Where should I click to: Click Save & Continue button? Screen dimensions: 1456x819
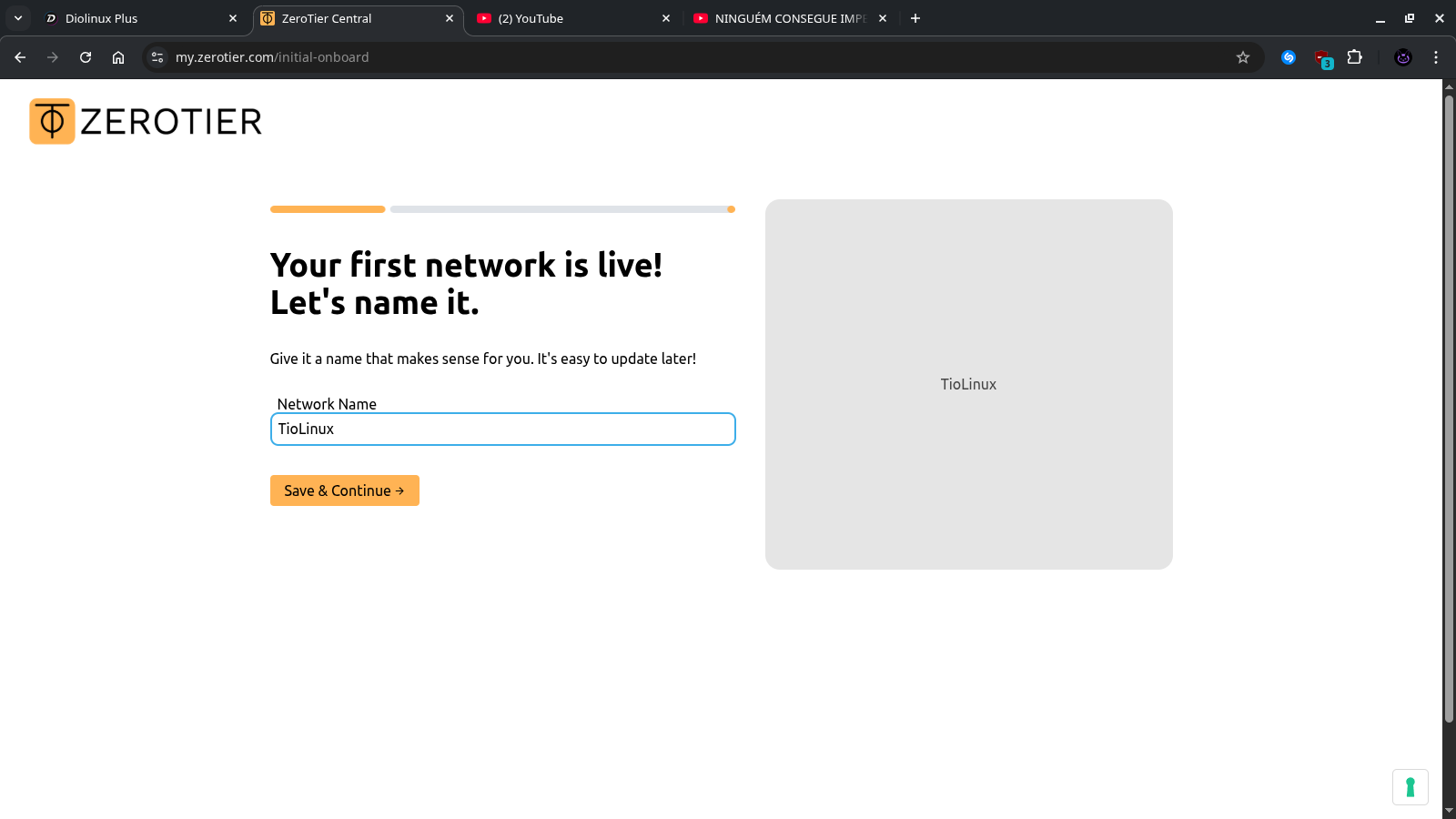point(344,490)
